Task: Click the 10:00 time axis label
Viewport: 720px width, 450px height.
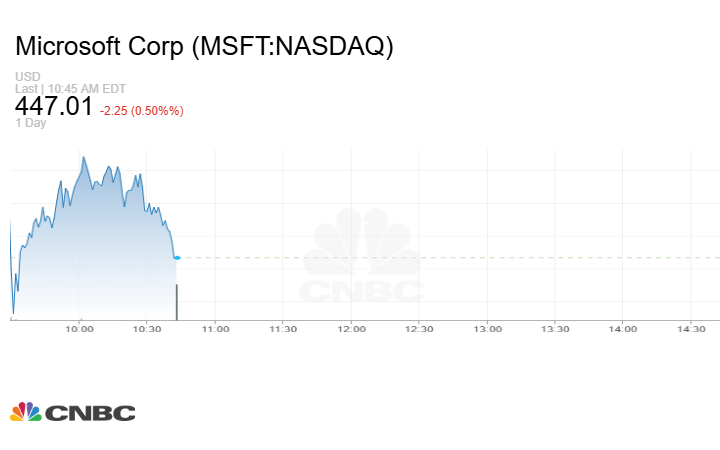Action: 79,328
